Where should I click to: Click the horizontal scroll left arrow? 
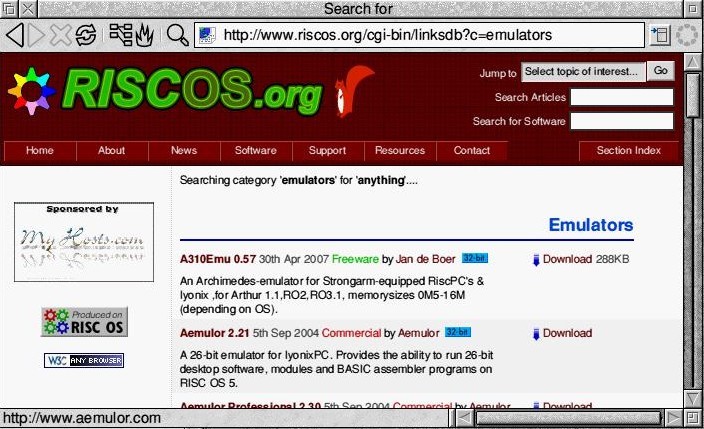464,418
